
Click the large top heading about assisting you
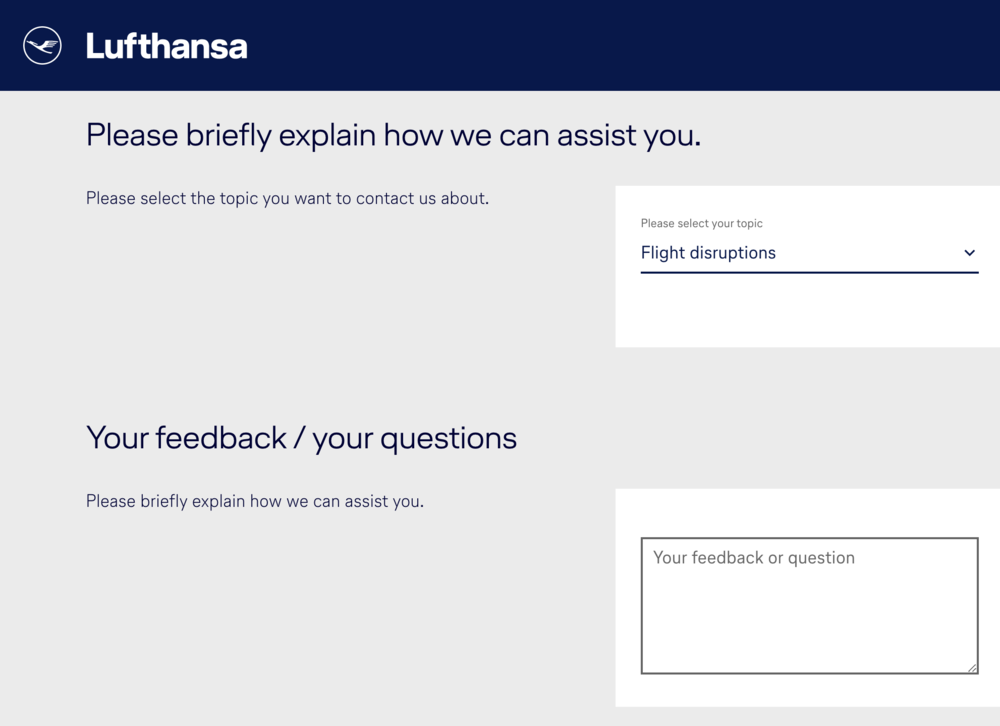393,135
